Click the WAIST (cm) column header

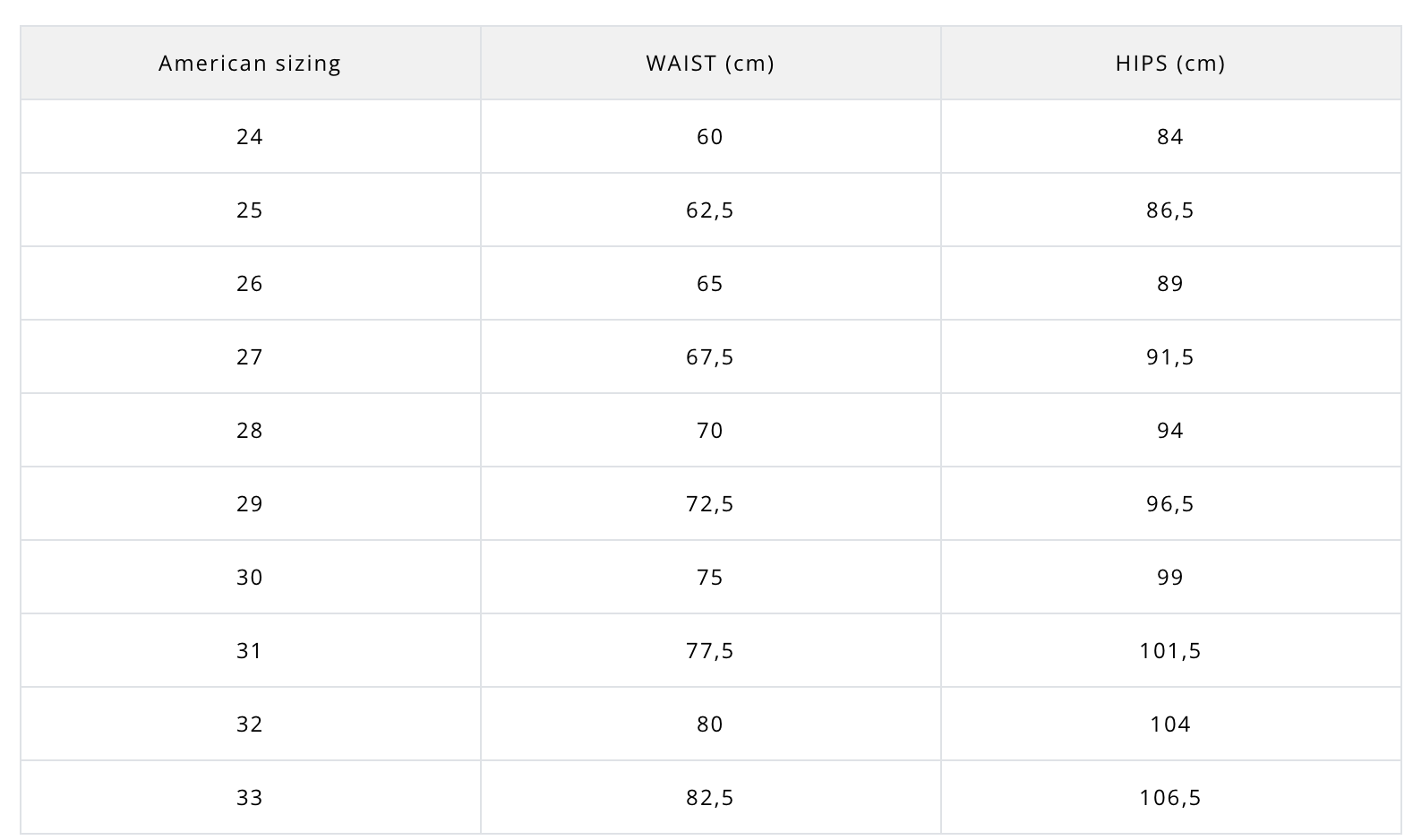tap(710, 63)
